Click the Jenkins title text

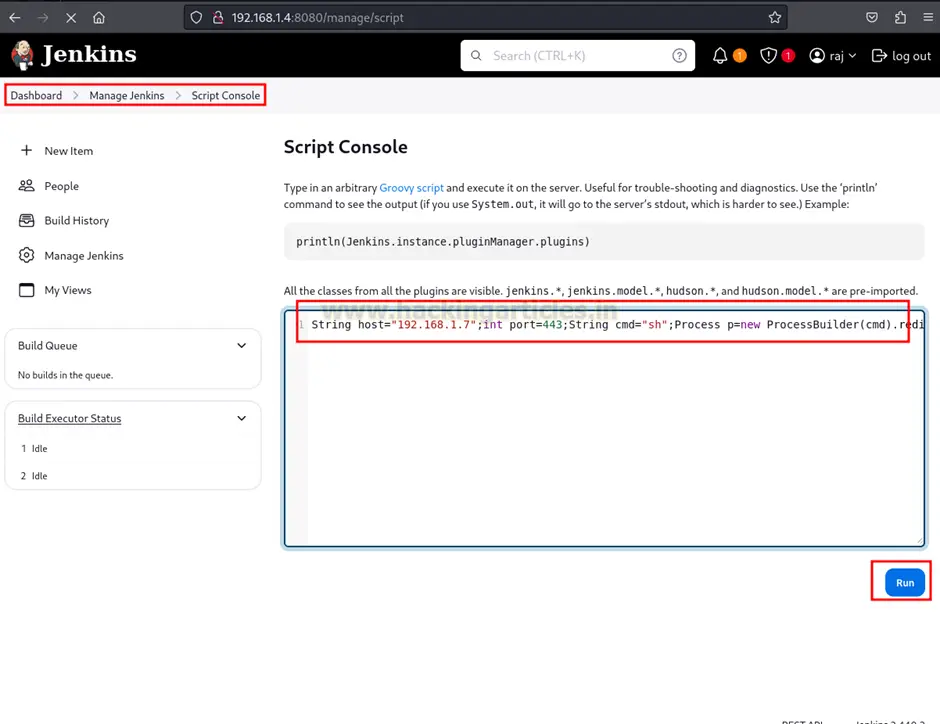[89, 55]
